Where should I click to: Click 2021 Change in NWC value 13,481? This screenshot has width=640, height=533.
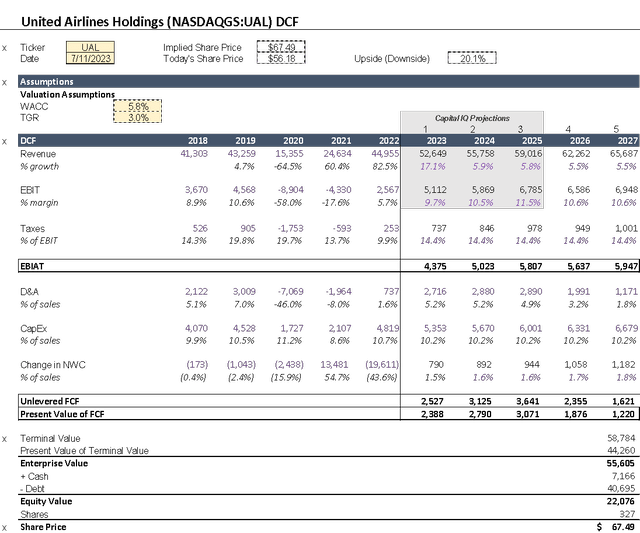(334, 364)
